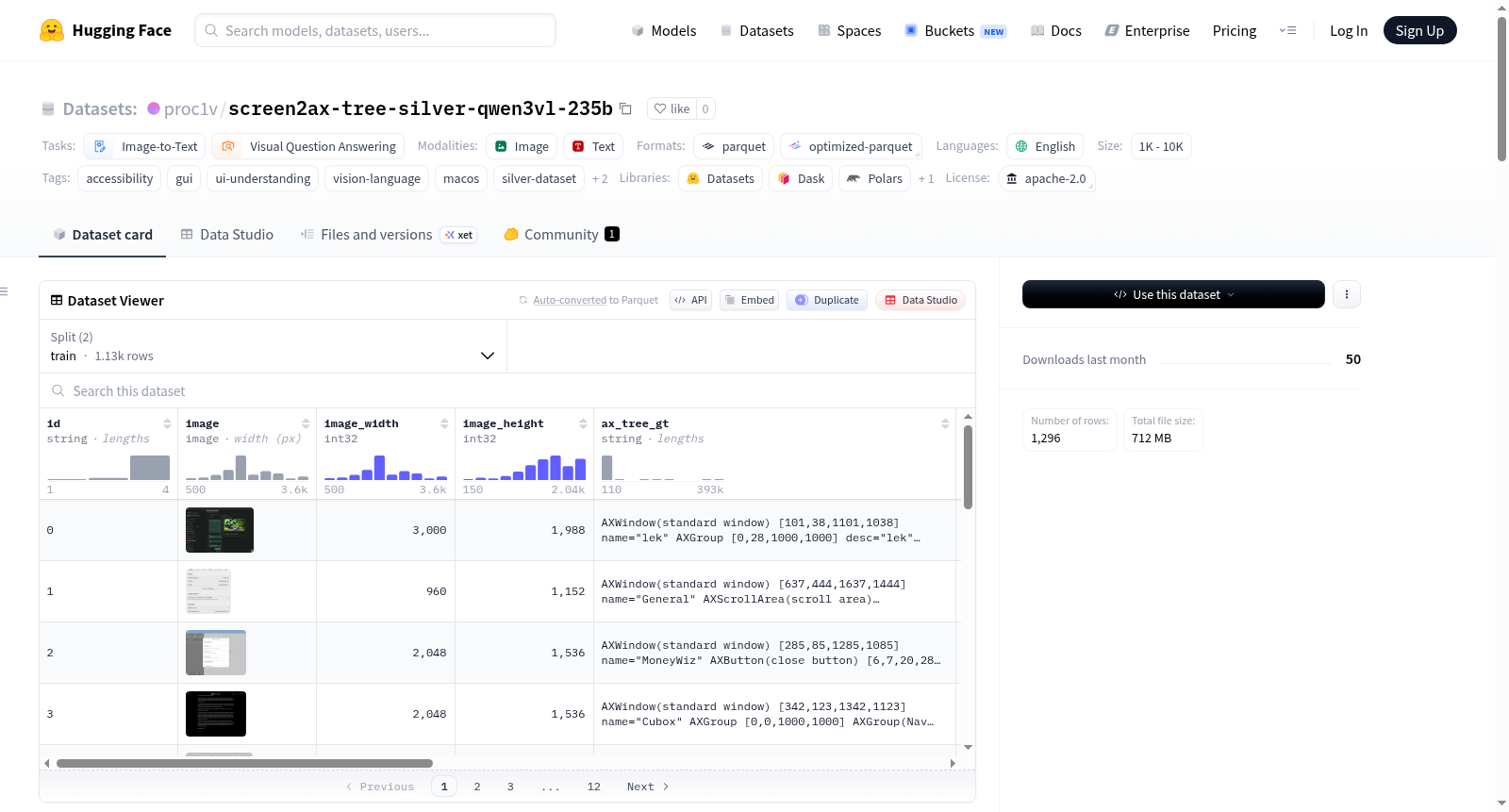Image resolution: width=1509 pixels, height=812 pixels.
Task: Select the Visual Question Answering tag
Action: 307,146
